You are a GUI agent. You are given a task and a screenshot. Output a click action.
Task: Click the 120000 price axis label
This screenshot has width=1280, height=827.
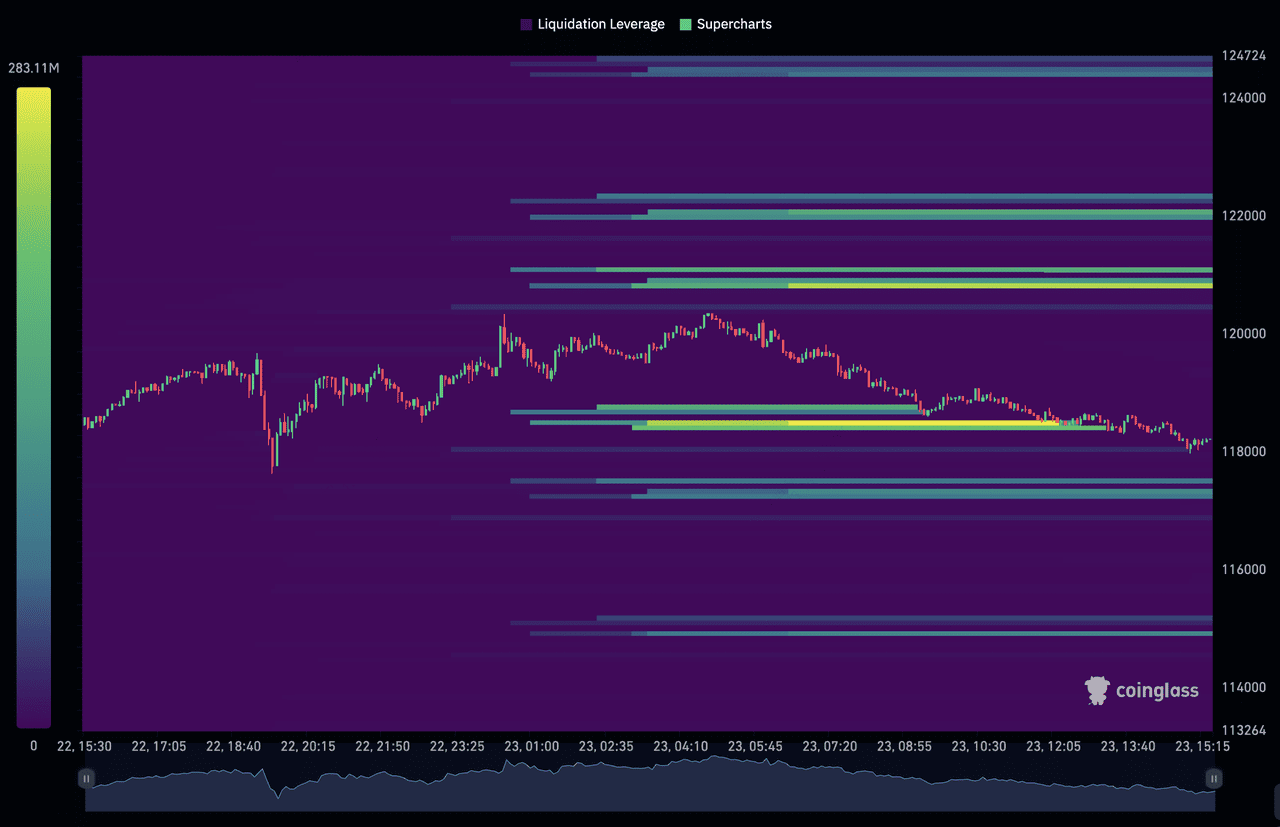(1243, 334)
